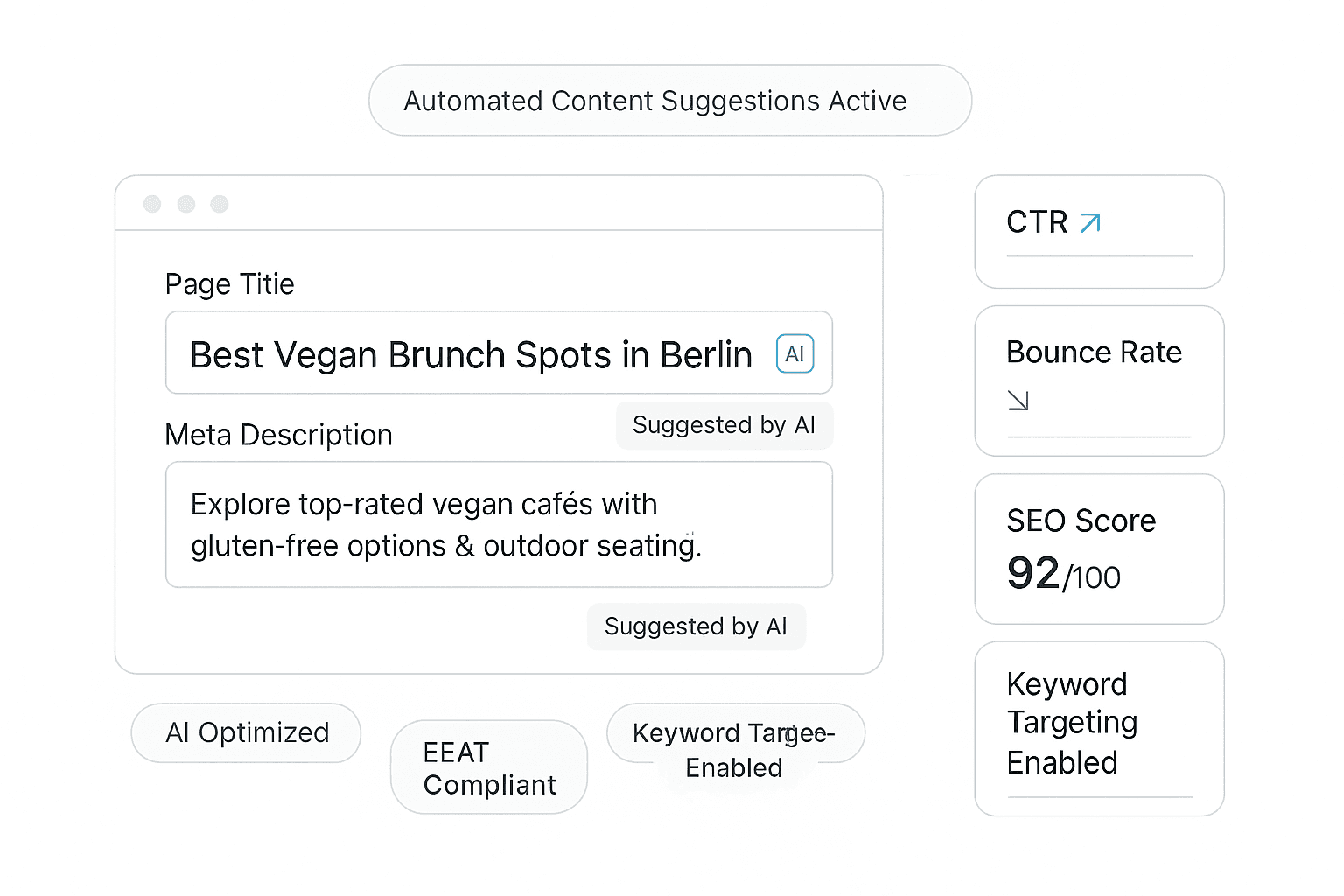
Task: Click the Page Title input field
Action: pos(472,354)
